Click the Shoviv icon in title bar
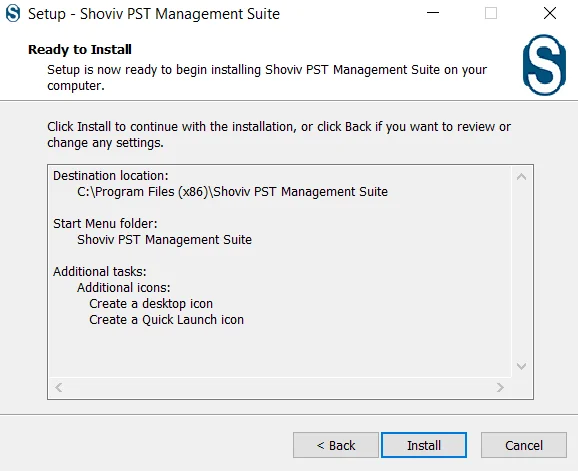The height and width of the screenshot is (471, 578). [x=13, y=14]
